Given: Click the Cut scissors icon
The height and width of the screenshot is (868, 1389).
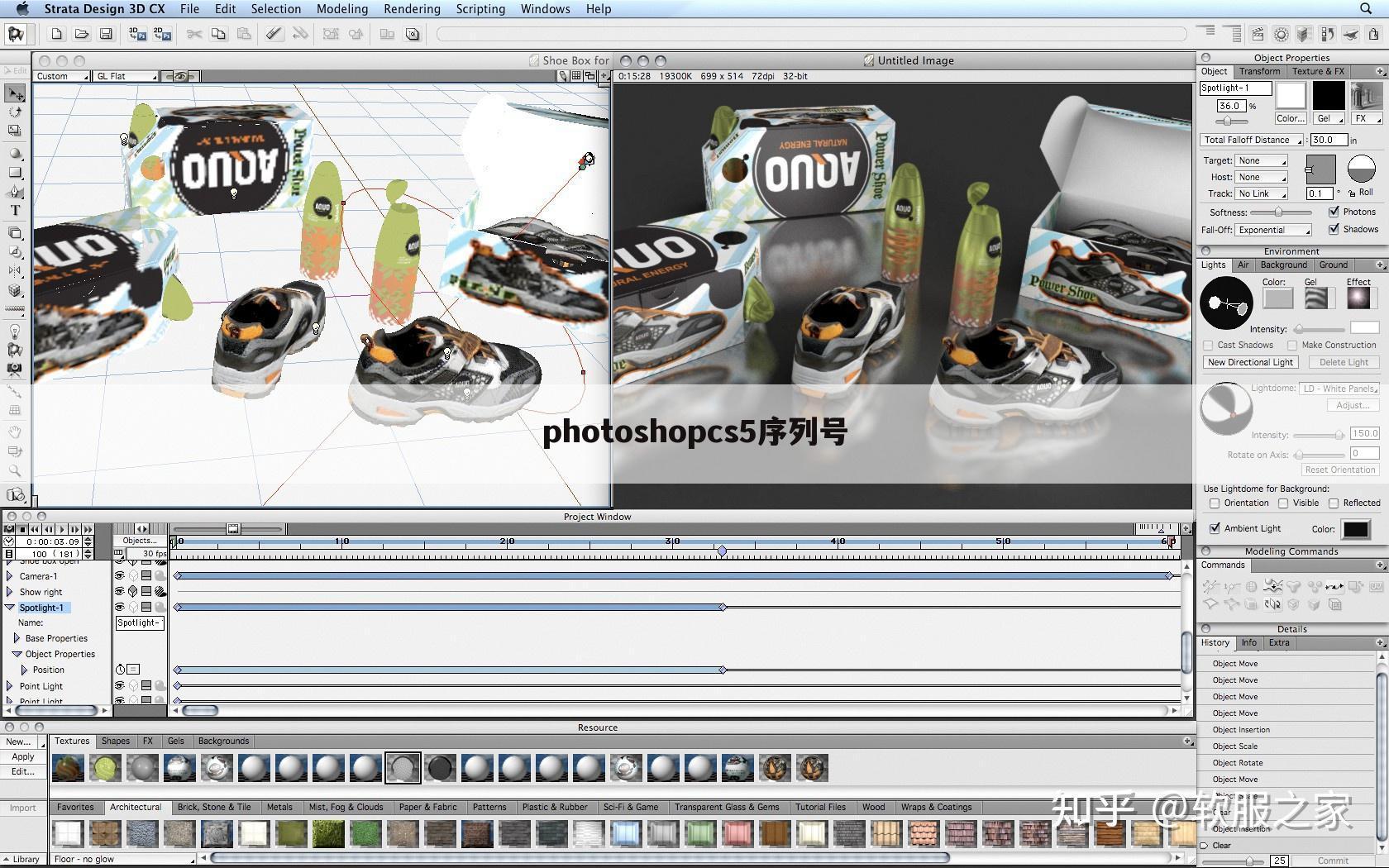Looking at the screenshot, I should point(193,34).
